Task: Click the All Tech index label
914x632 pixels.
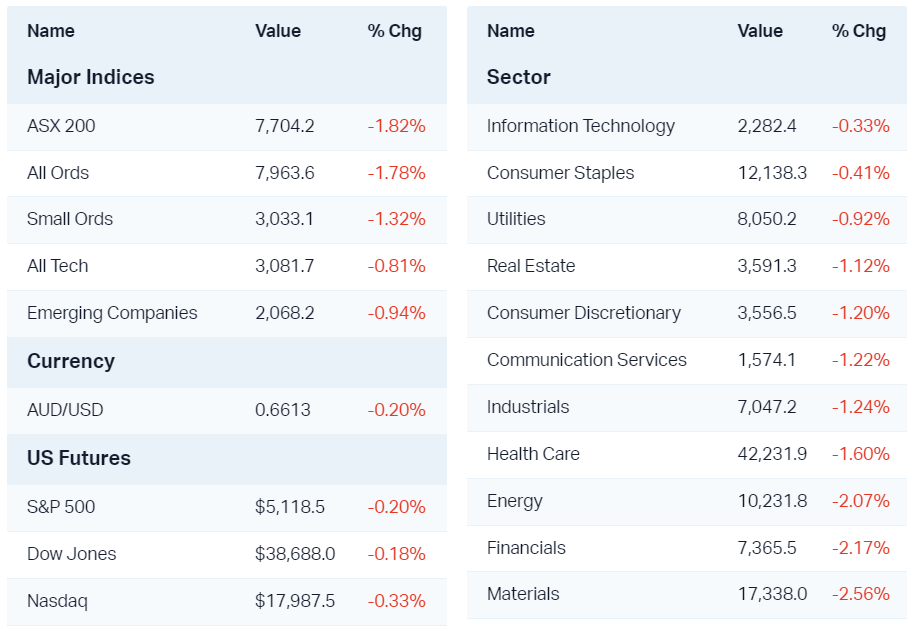Action: 58,266
